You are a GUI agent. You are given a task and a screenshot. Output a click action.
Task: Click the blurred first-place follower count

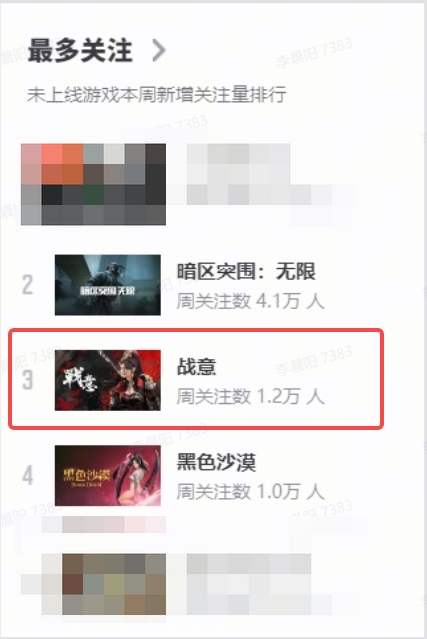click(260, 195)
